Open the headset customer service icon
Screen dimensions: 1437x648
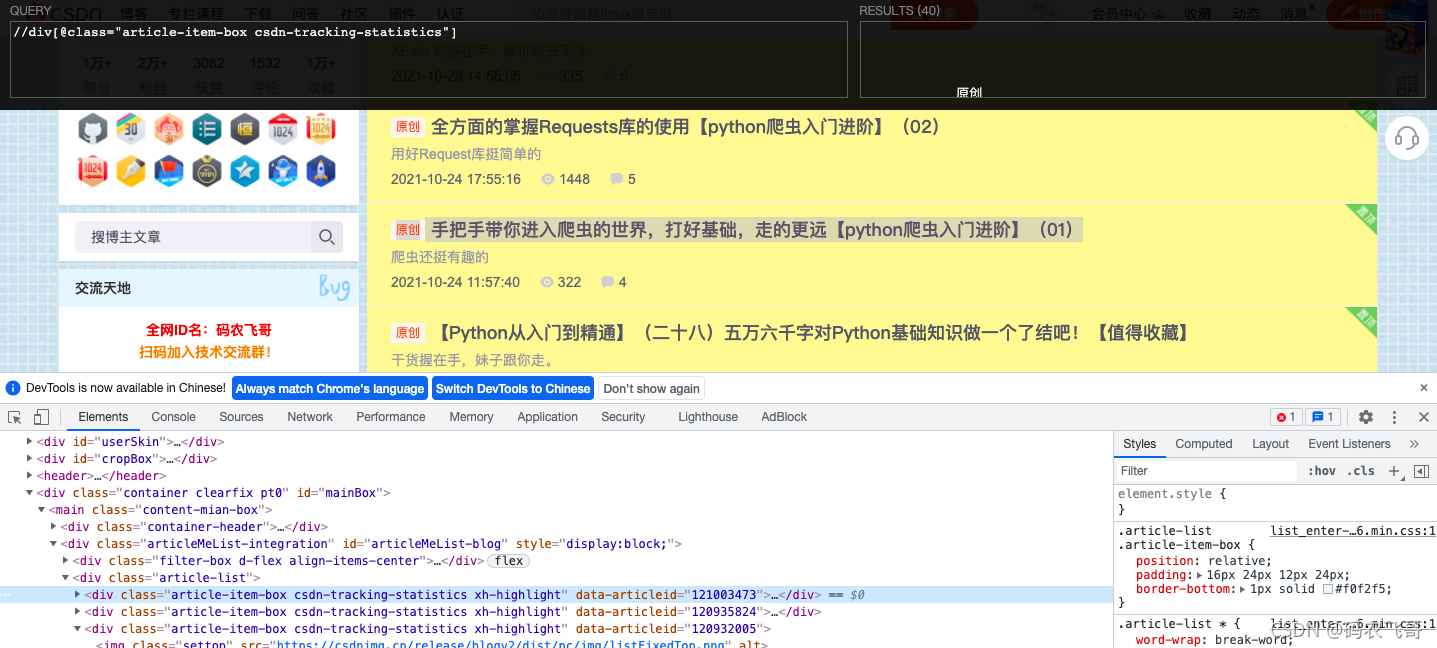[x=1407, y=138]
